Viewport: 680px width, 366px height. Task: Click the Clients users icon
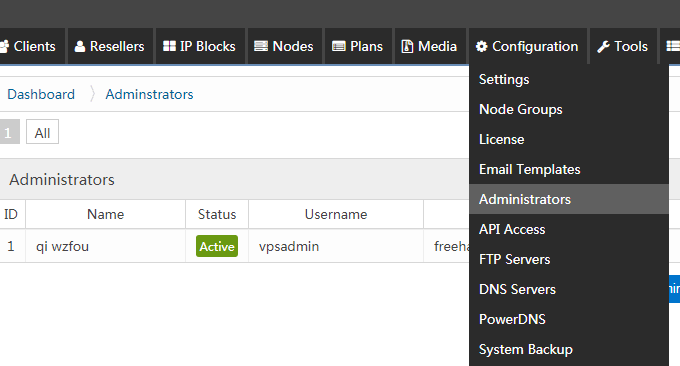coord(4,46)
